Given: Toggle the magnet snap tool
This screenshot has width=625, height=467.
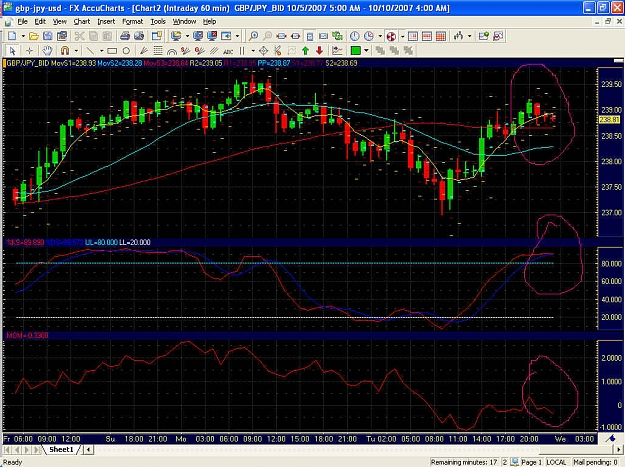Looking at the screenshot, I should click(x=65, y=51).
